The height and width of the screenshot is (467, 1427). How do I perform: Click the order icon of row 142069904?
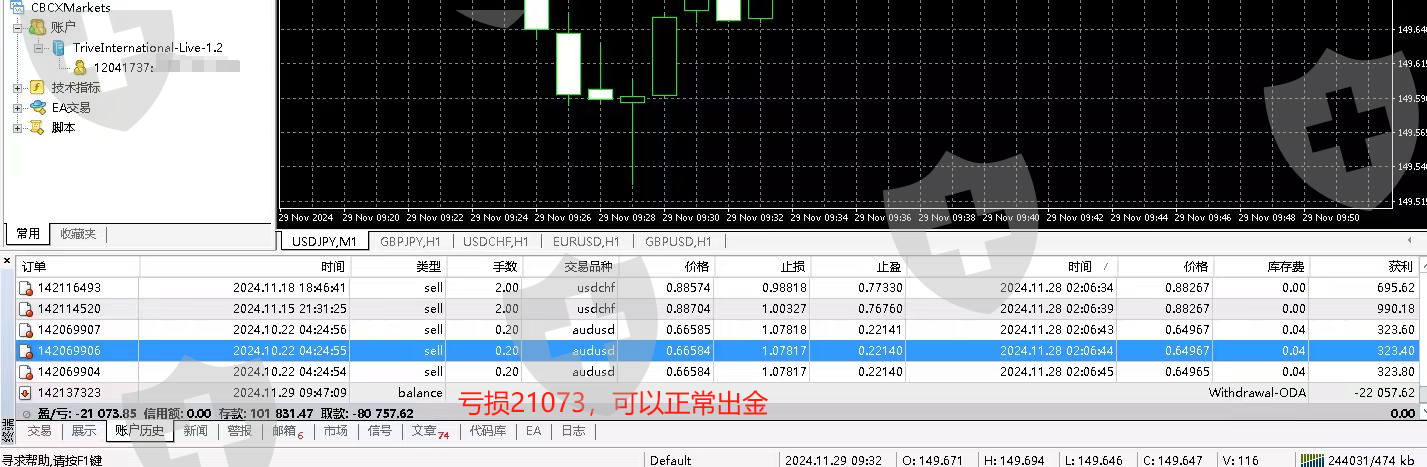click(x=27, y=371)
